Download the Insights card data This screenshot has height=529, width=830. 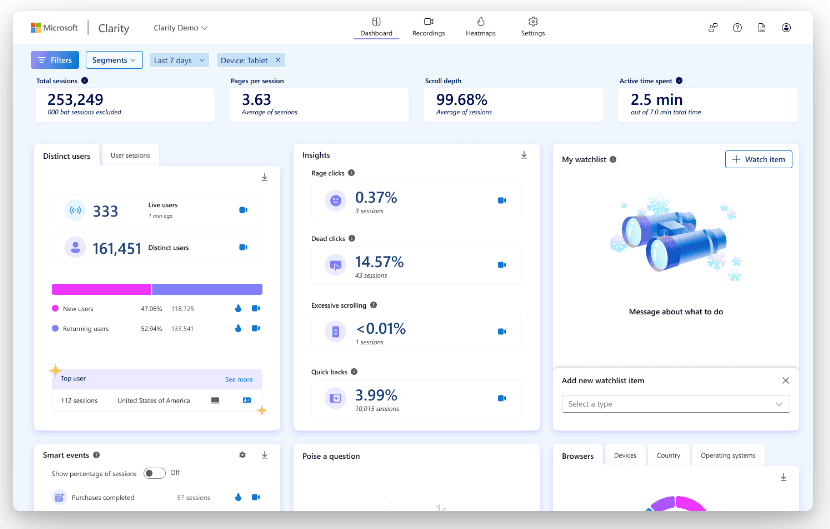(x=524, y=155)
